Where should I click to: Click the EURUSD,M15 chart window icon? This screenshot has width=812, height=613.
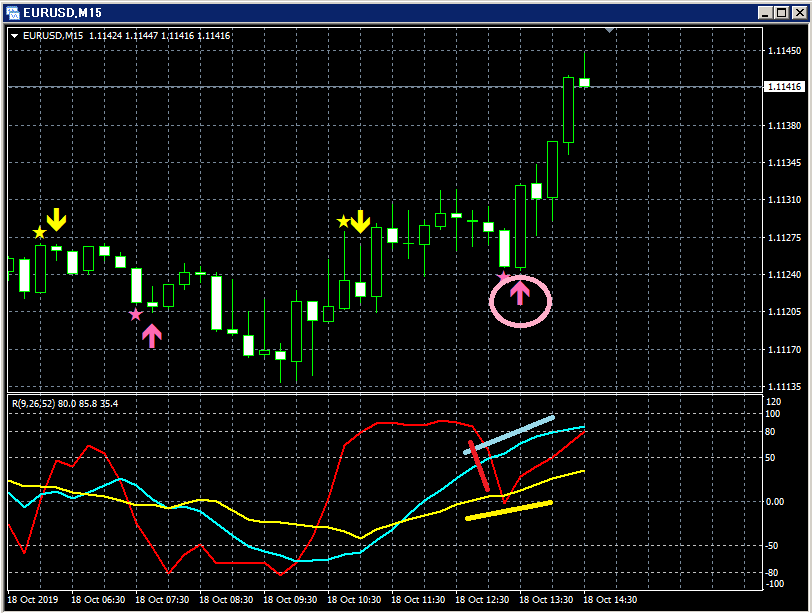[12, 12]
